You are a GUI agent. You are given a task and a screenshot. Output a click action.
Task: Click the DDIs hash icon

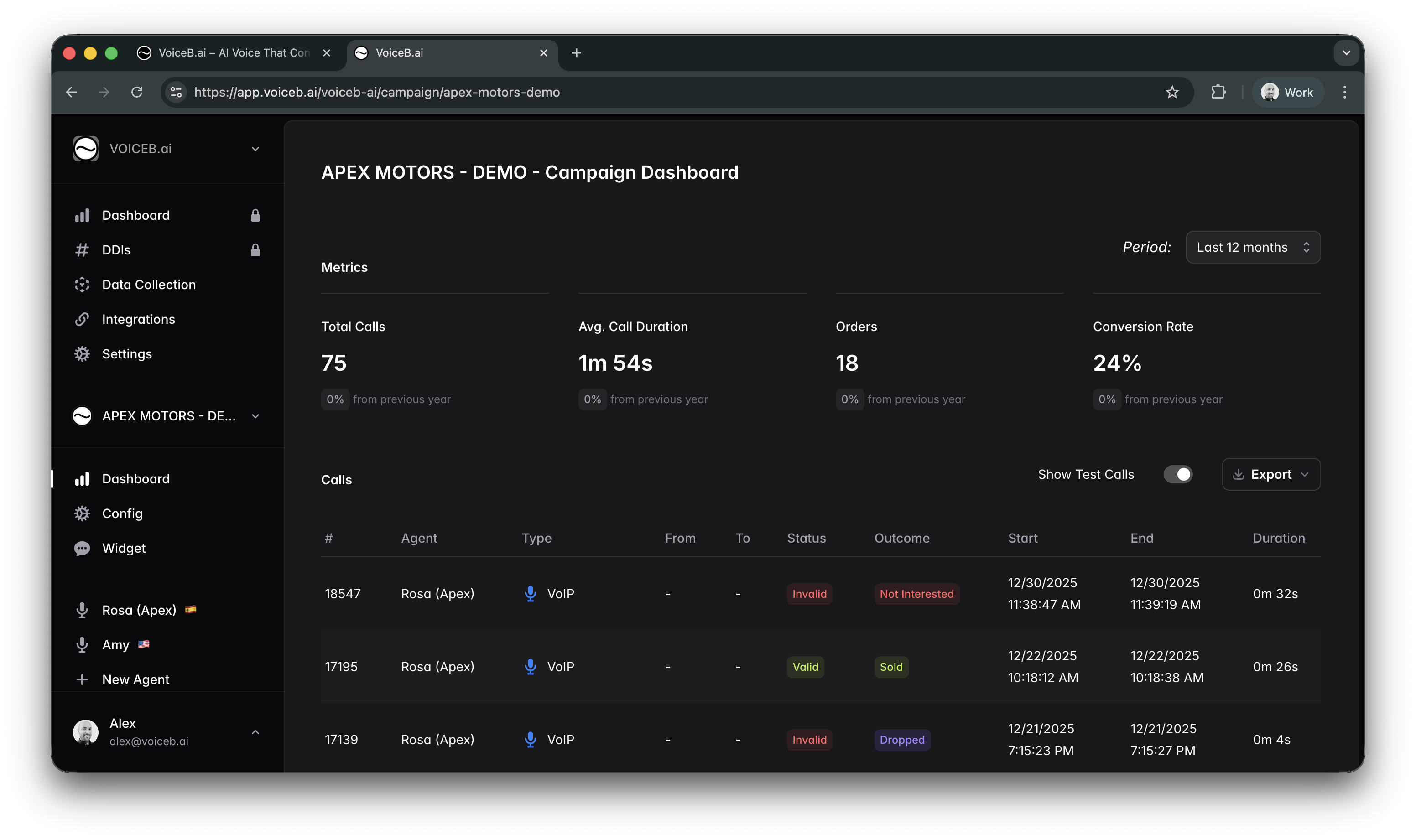coord(82,250)
